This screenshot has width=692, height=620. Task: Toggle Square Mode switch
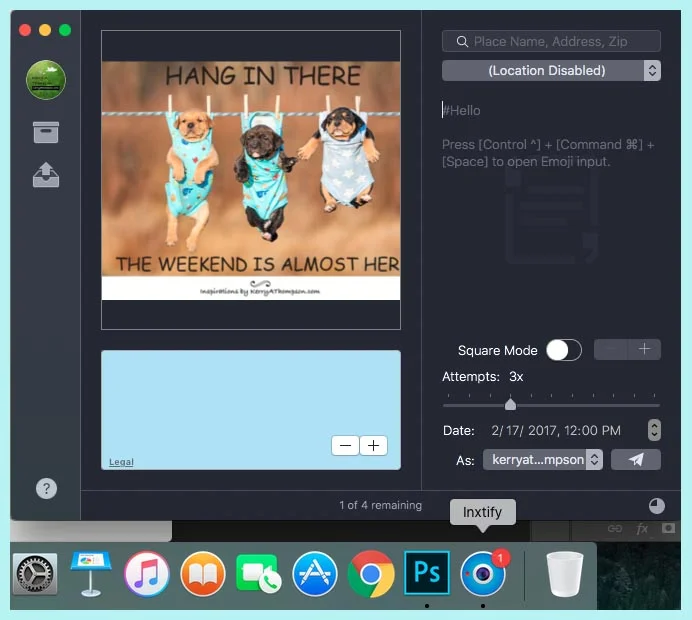[564, 350]
